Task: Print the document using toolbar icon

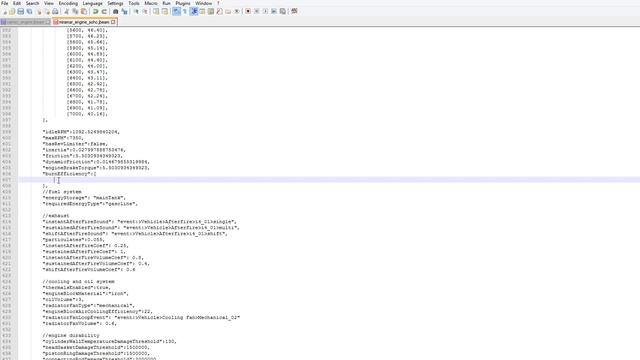Action: pos(55,11)
